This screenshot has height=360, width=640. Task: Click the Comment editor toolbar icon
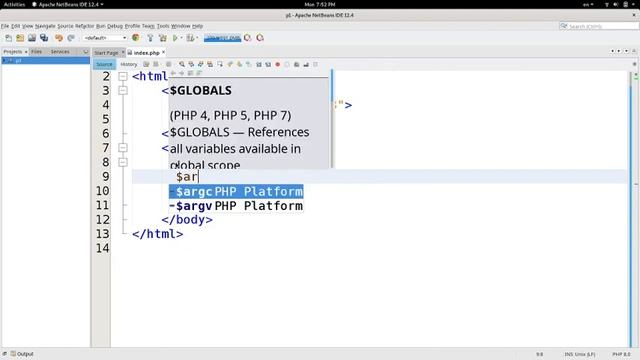pyautogui.click(x=296, y=64)
